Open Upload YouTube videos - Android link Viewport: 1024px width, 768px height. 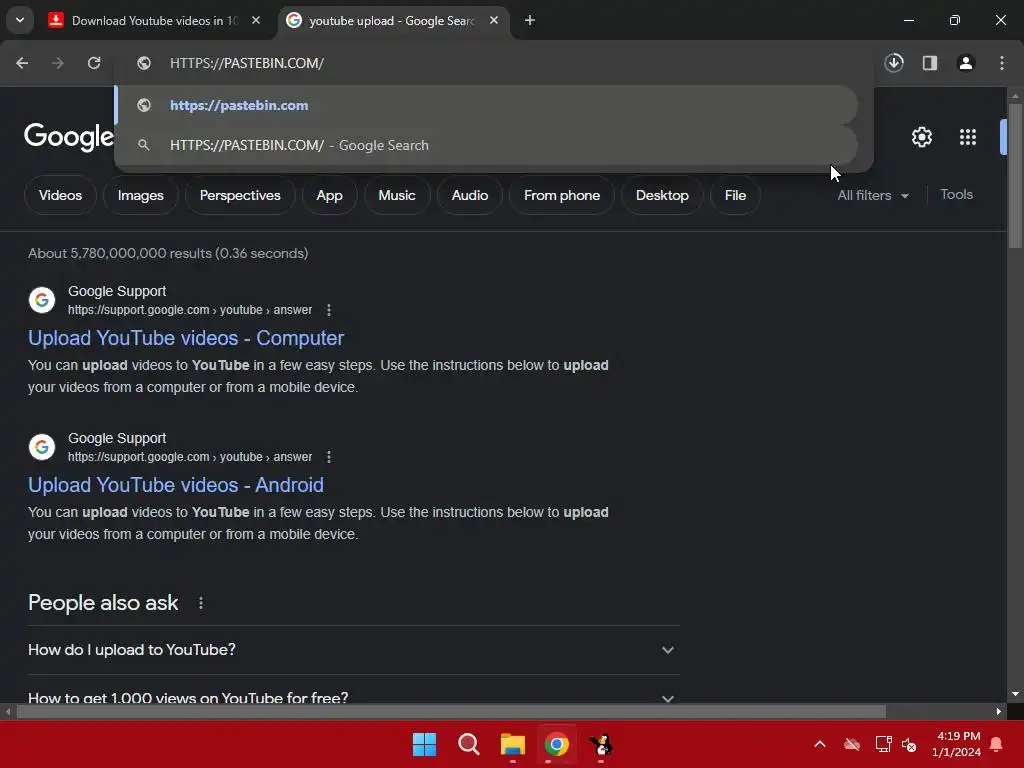pyautogui.click(x=176, y=485)
